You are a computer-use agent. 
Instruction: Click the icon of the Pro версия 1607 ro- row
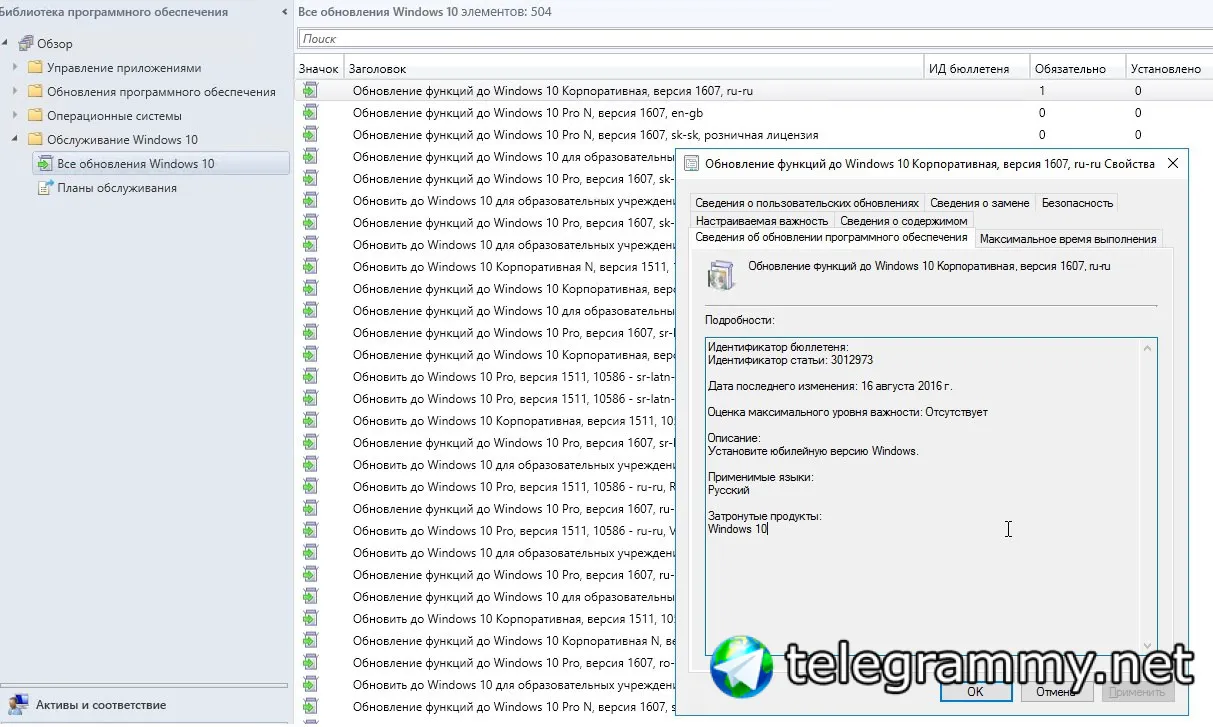point(310,663)
